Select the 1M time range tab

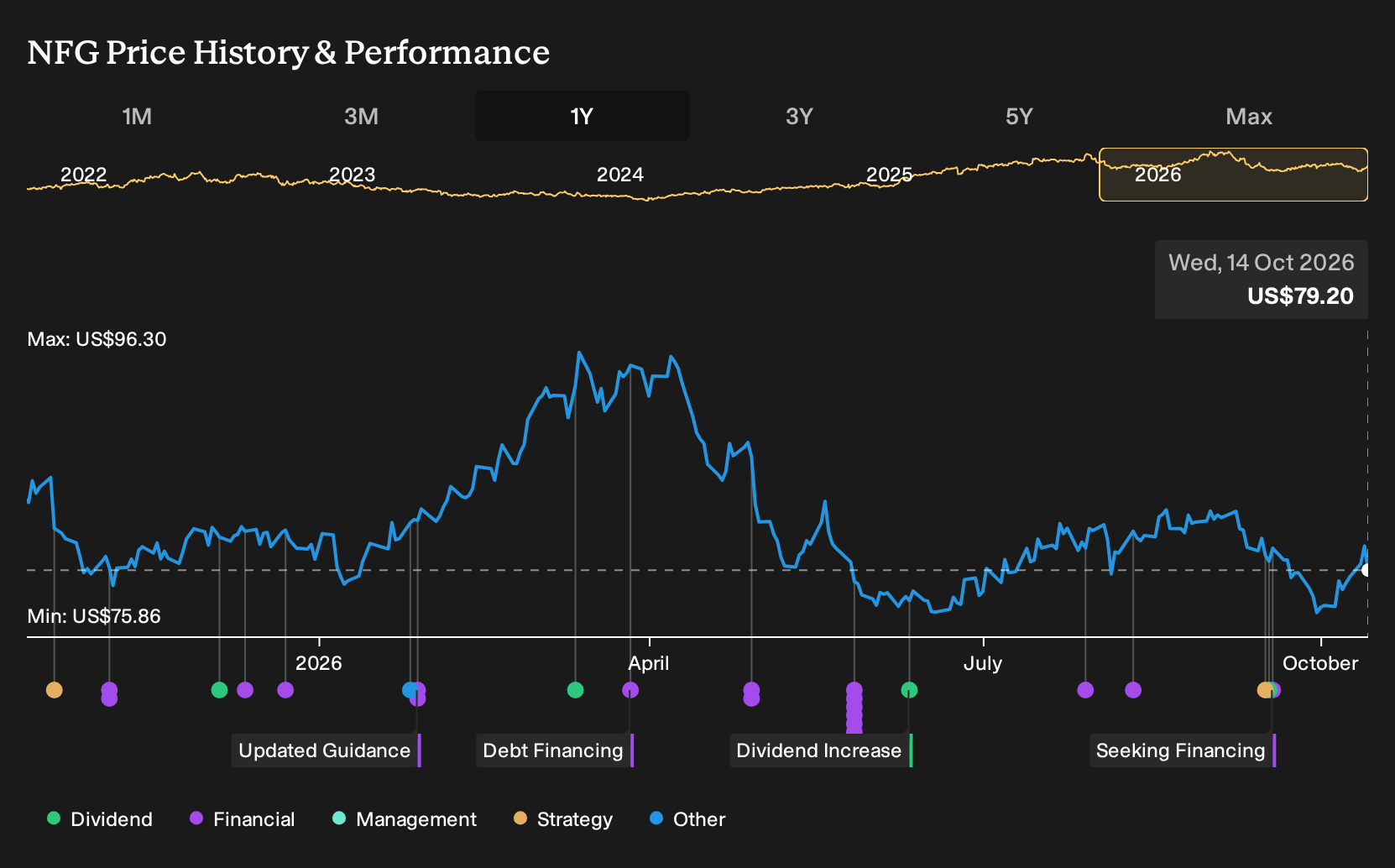coord(137,116)
